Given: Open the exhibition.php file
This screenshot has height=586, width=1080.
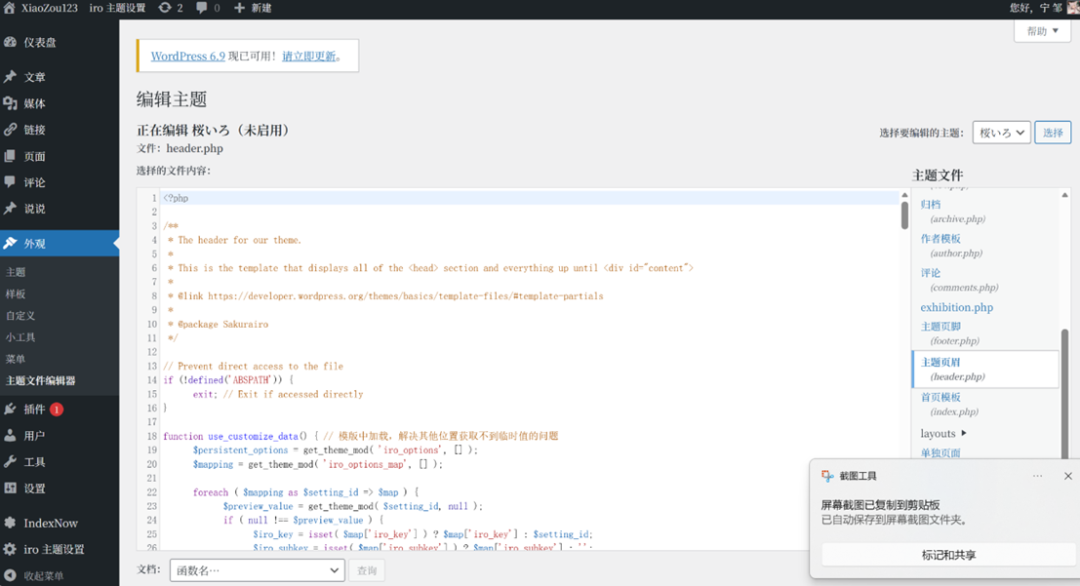Looking at the screenshot, I should coord(957,307).
